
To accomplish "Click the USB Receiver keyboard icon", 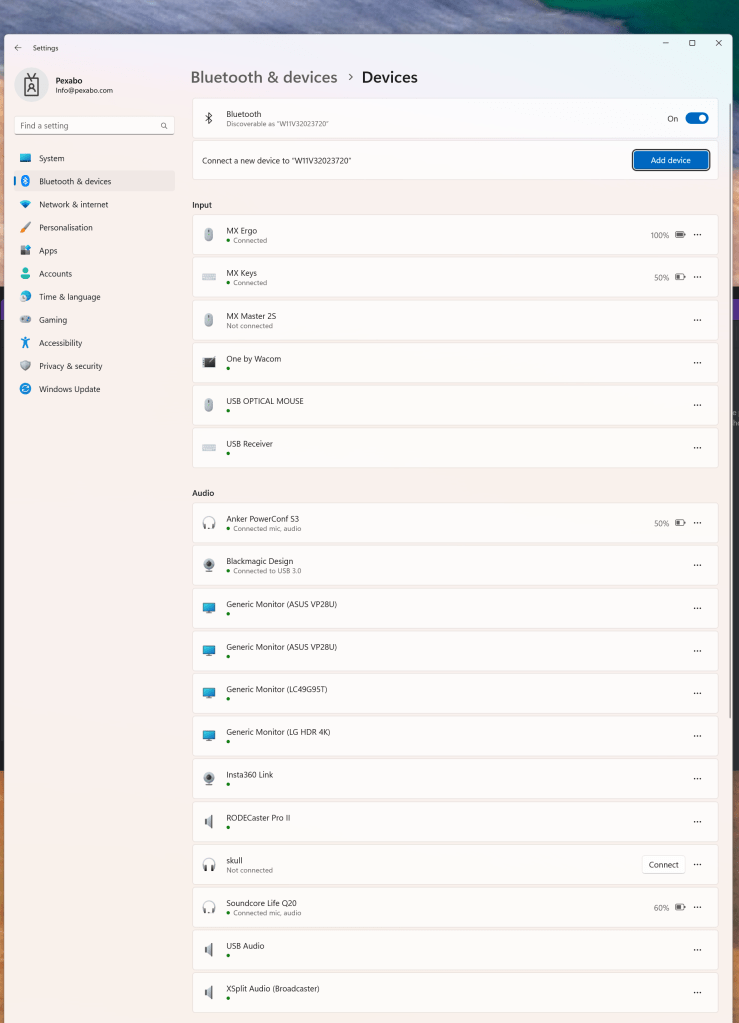I will tap(209, 448).
